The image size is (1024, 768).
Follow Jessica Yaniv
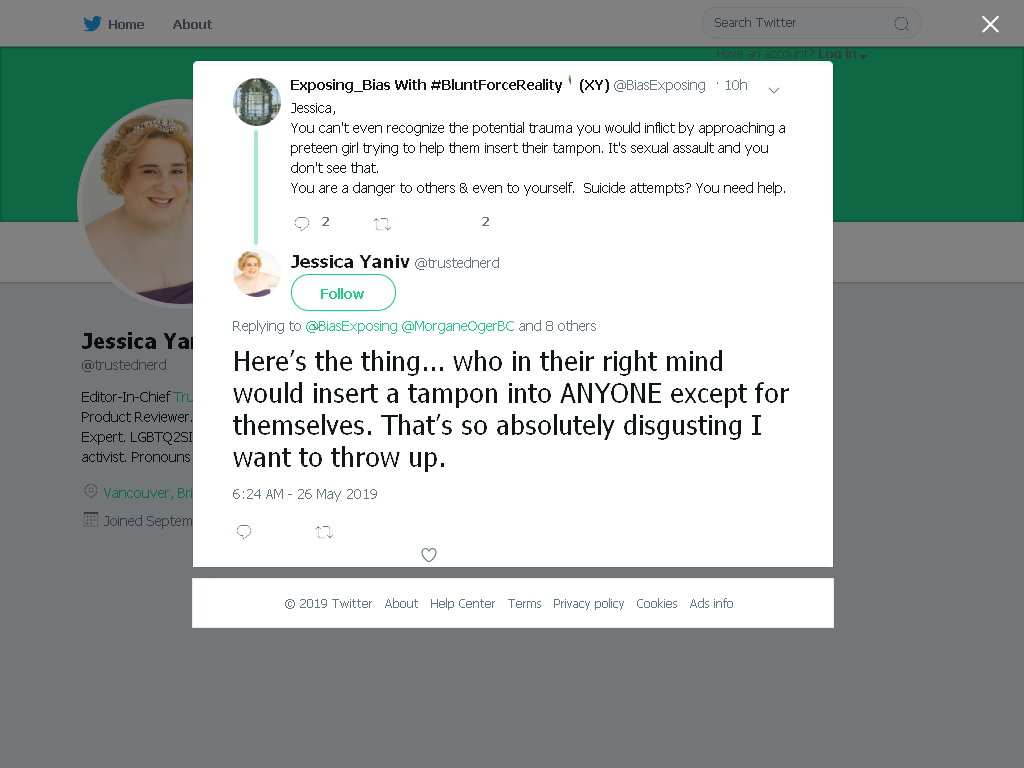343,293
